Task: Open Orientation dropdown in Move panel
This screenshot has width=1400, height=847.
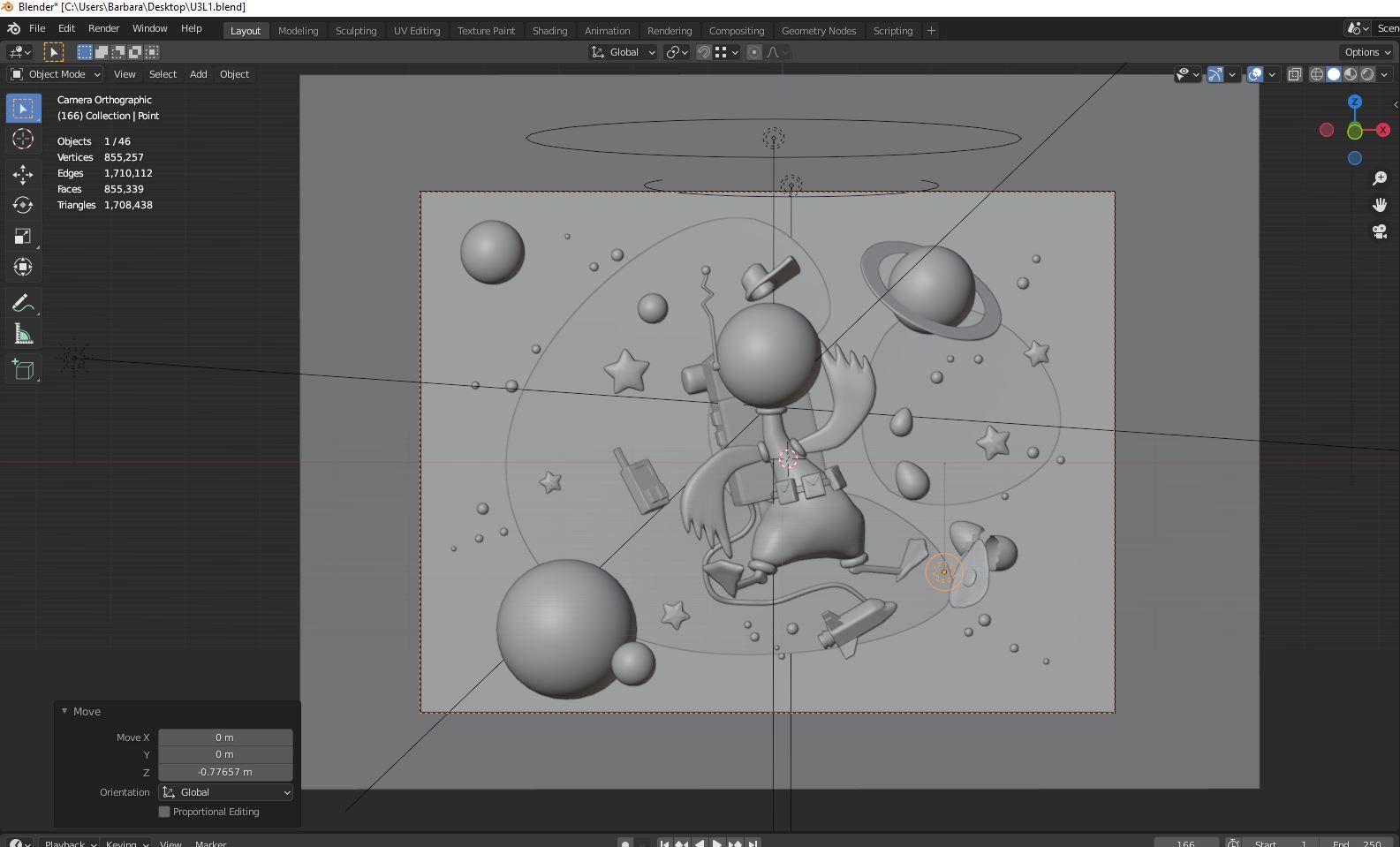Action: [x=225, y=792]
